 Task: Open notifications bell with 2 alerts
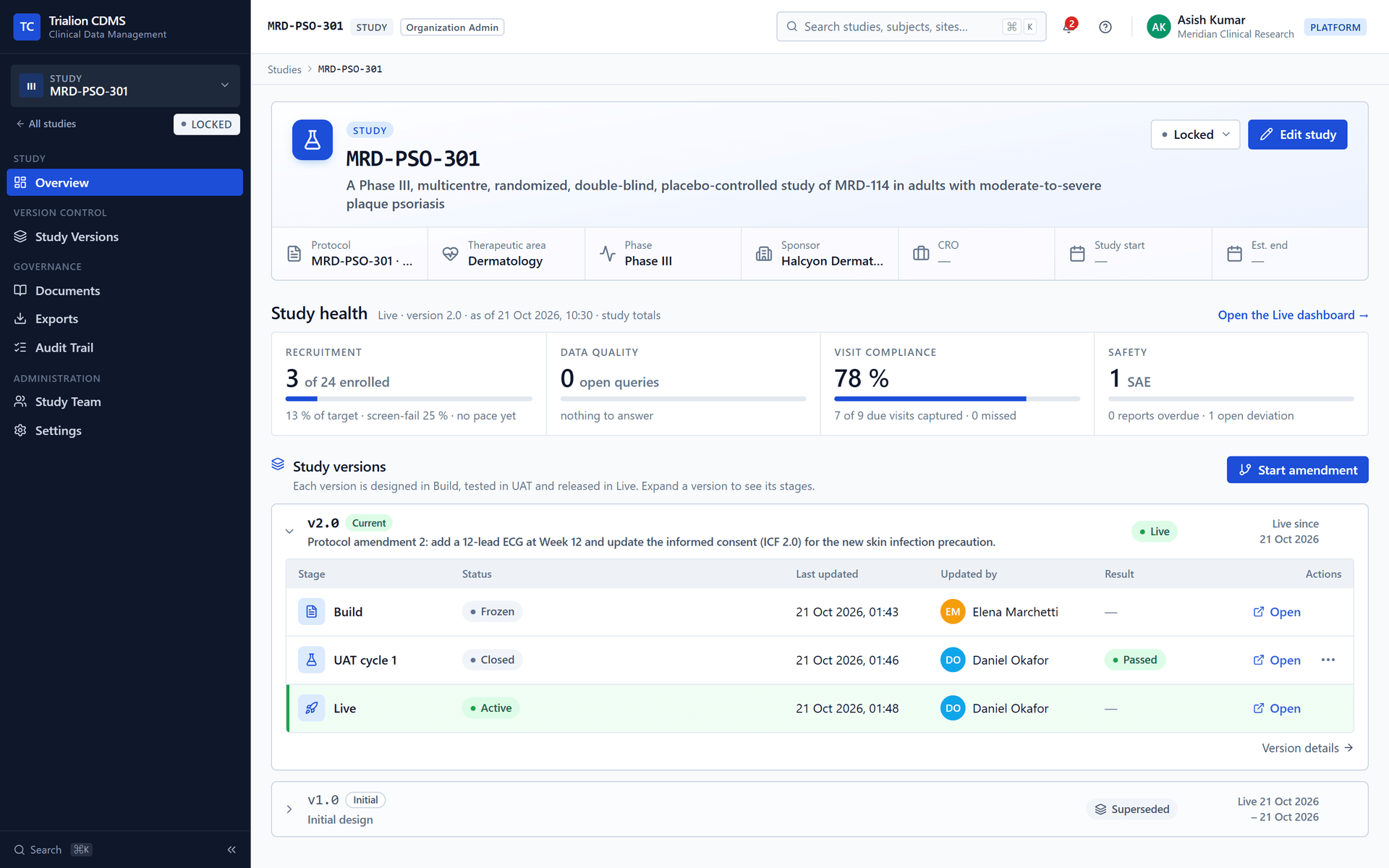pyautogui.click(x=1069, y=27)
